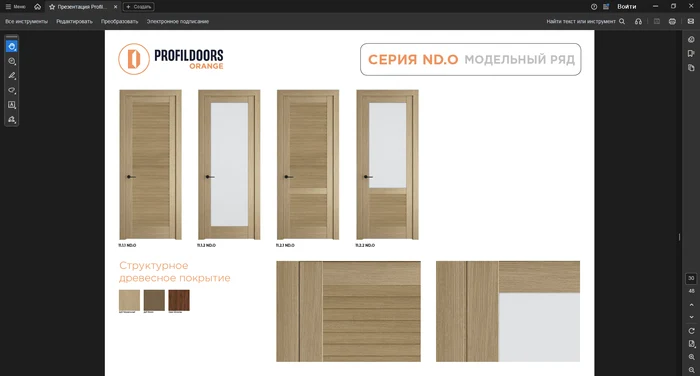Click the email share envelope icon
Viewport: 700px width, 376px height.
691,21
